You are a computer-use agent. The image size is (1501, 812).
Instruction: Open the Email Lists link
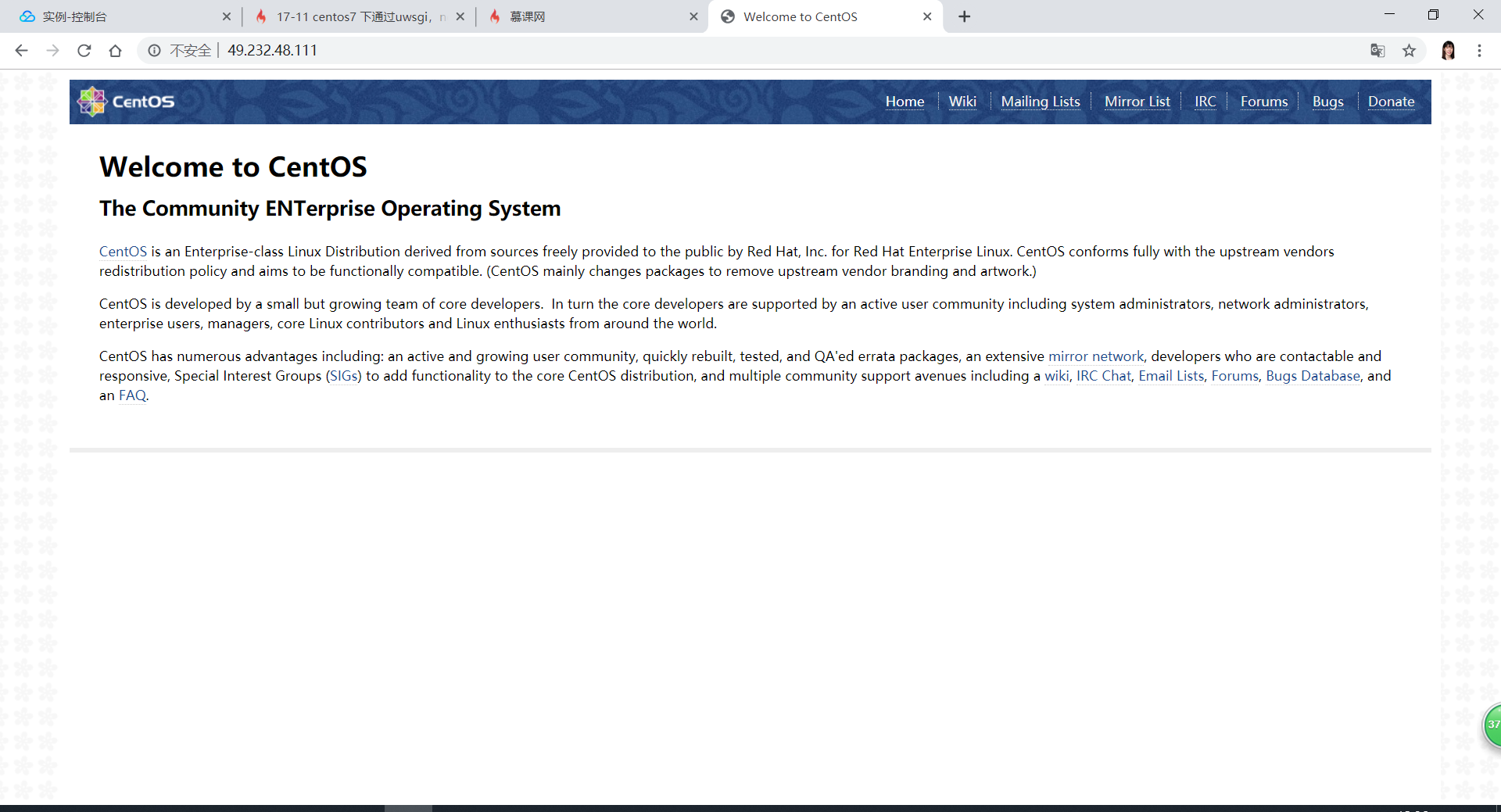(x=1171, y=376)
